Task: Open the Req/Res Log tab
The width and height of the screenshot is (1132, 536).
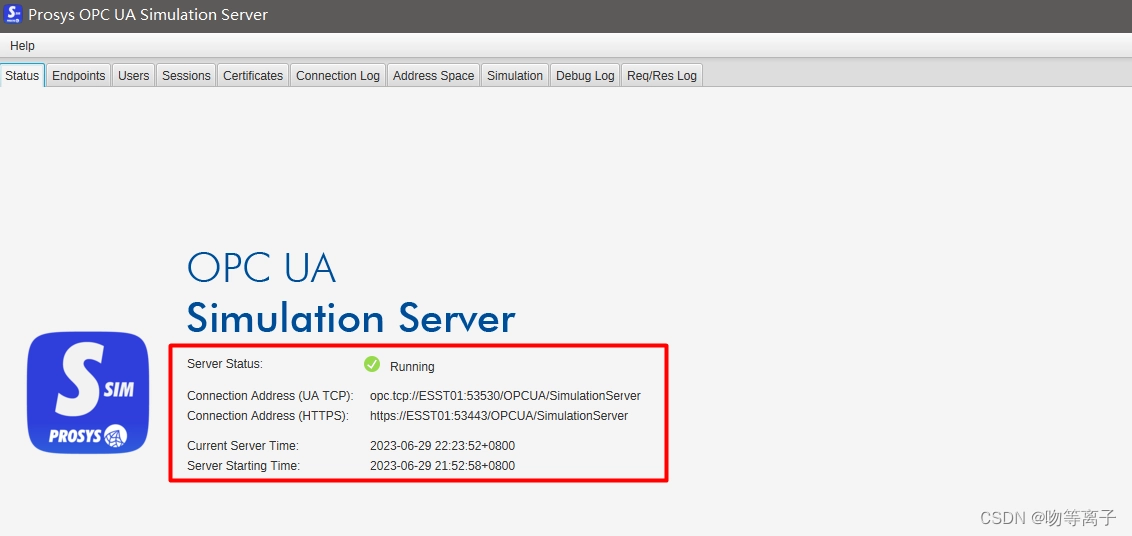Action: (662, 76)
